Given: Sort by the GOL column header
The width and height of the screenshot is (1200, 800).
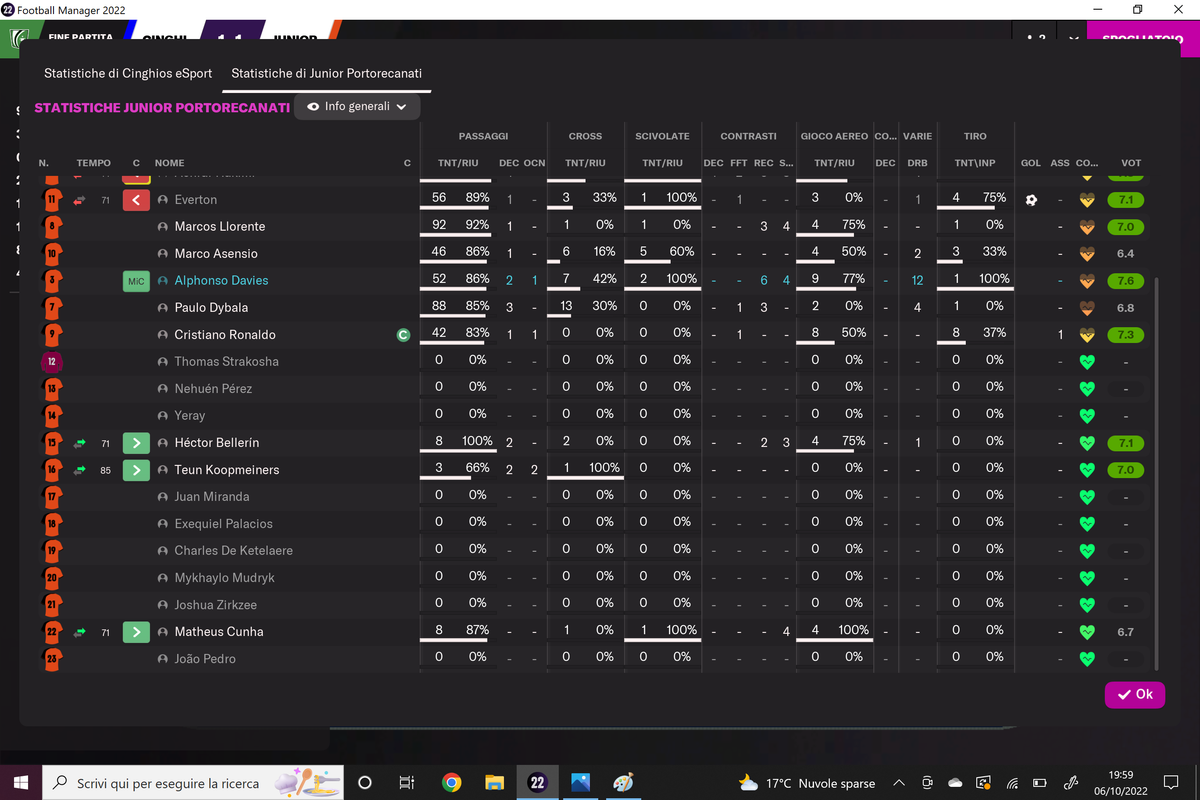Looking at the screenshot, I should [x=1031, y=163].
